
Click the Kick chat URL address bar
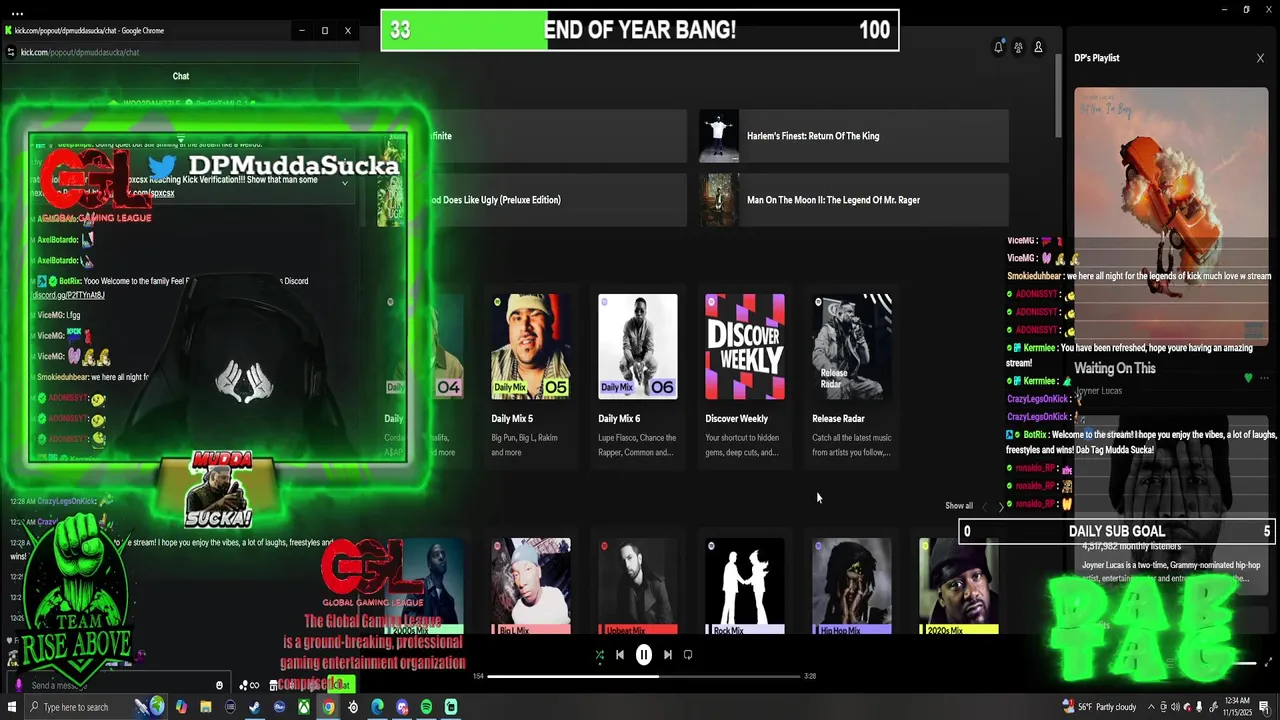point(80,52)
